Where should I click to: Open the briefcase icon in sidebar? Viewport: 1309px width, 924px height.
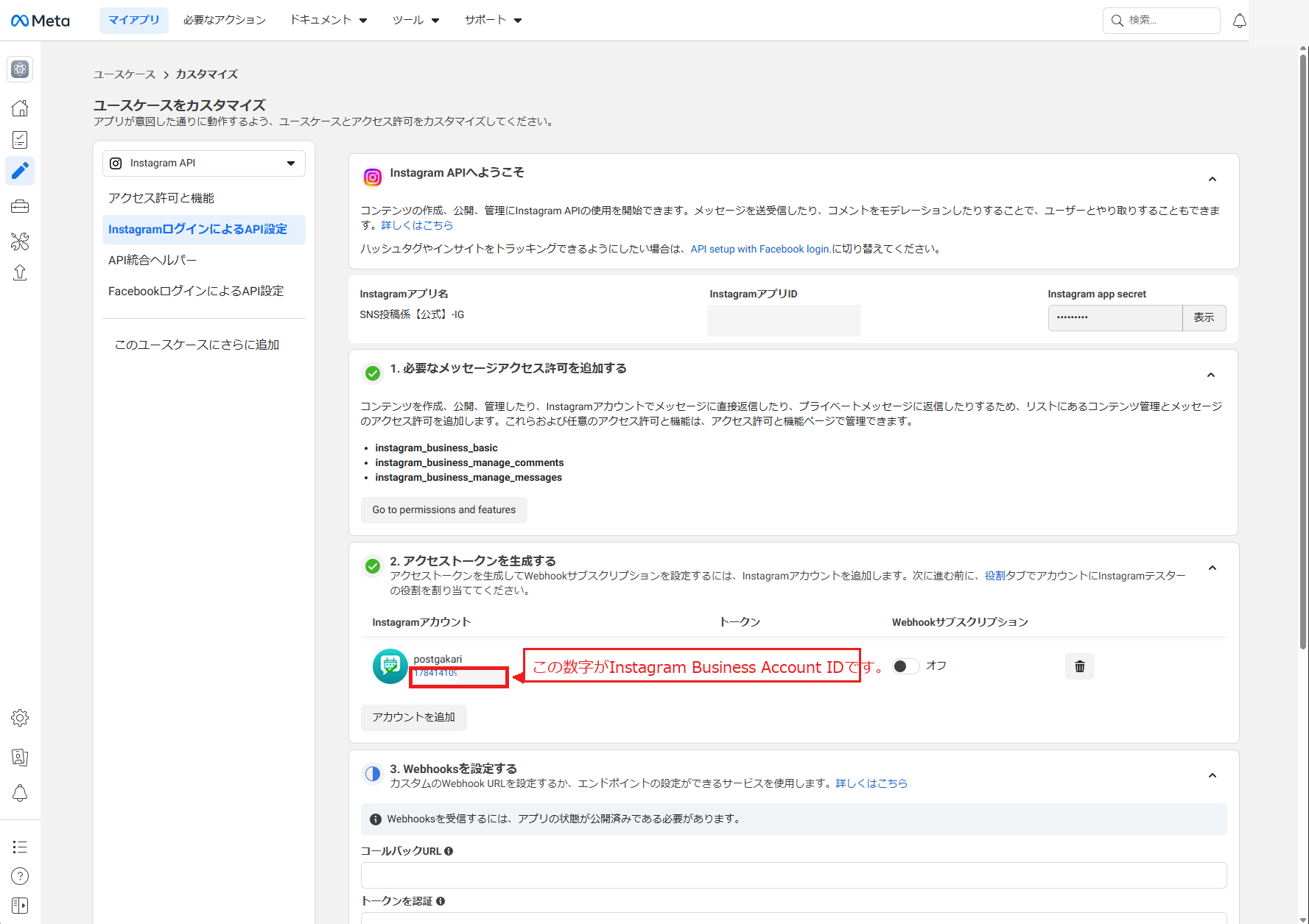(x=20, y=207)
